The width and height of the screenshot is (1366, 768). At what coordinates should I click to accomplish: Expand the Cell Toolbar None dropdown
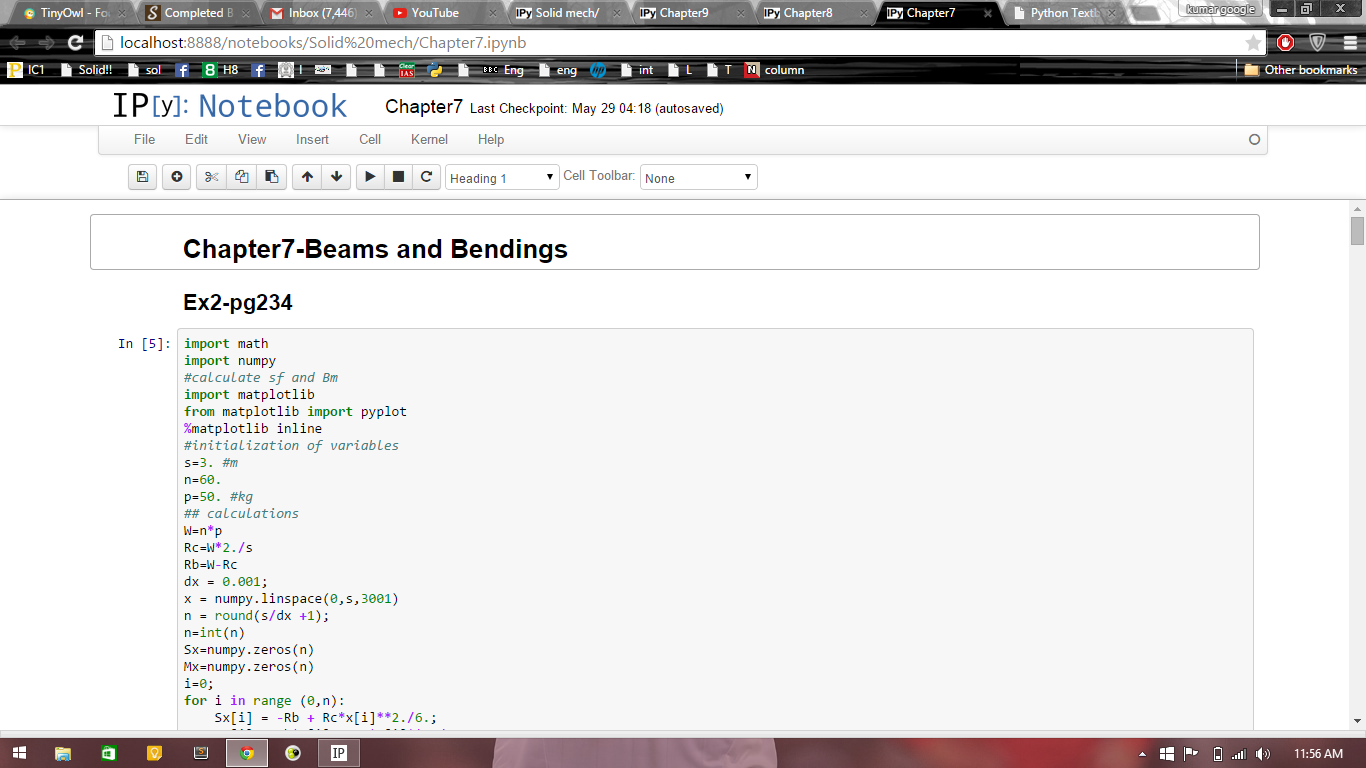pyautogui.click(x=698, y=178)
